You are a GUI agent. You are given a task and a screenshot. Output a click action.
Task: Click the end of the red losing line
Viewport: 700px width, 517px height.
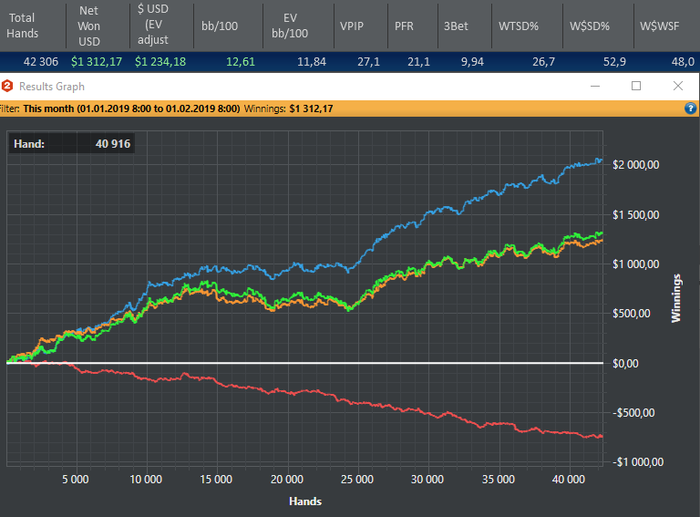601,436
